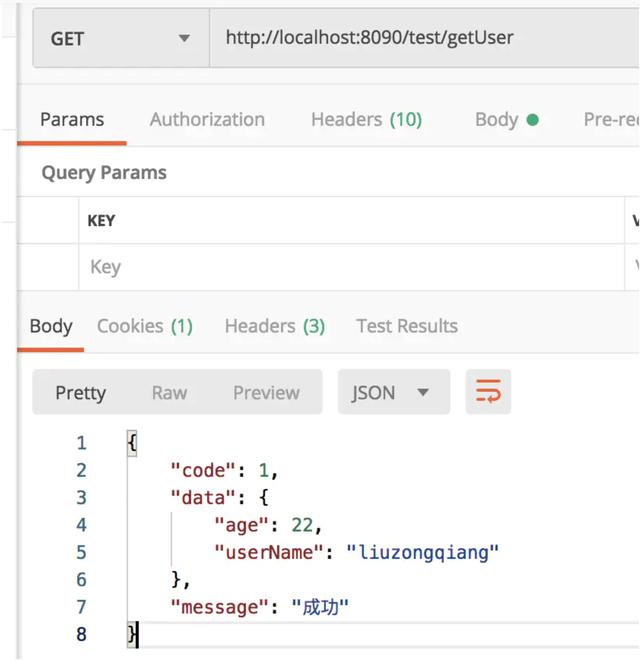Click the "userName" key on line 5
The width and height of the screenshot is (640, 661).
coord(269,552)
